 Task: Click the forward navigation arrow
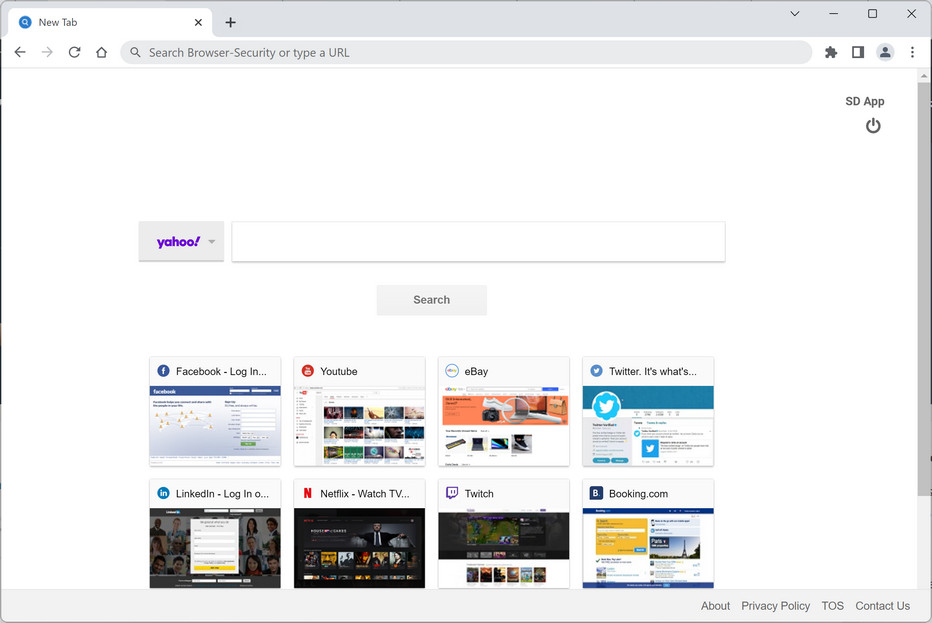pyautogui.click(x=47, y=52)
